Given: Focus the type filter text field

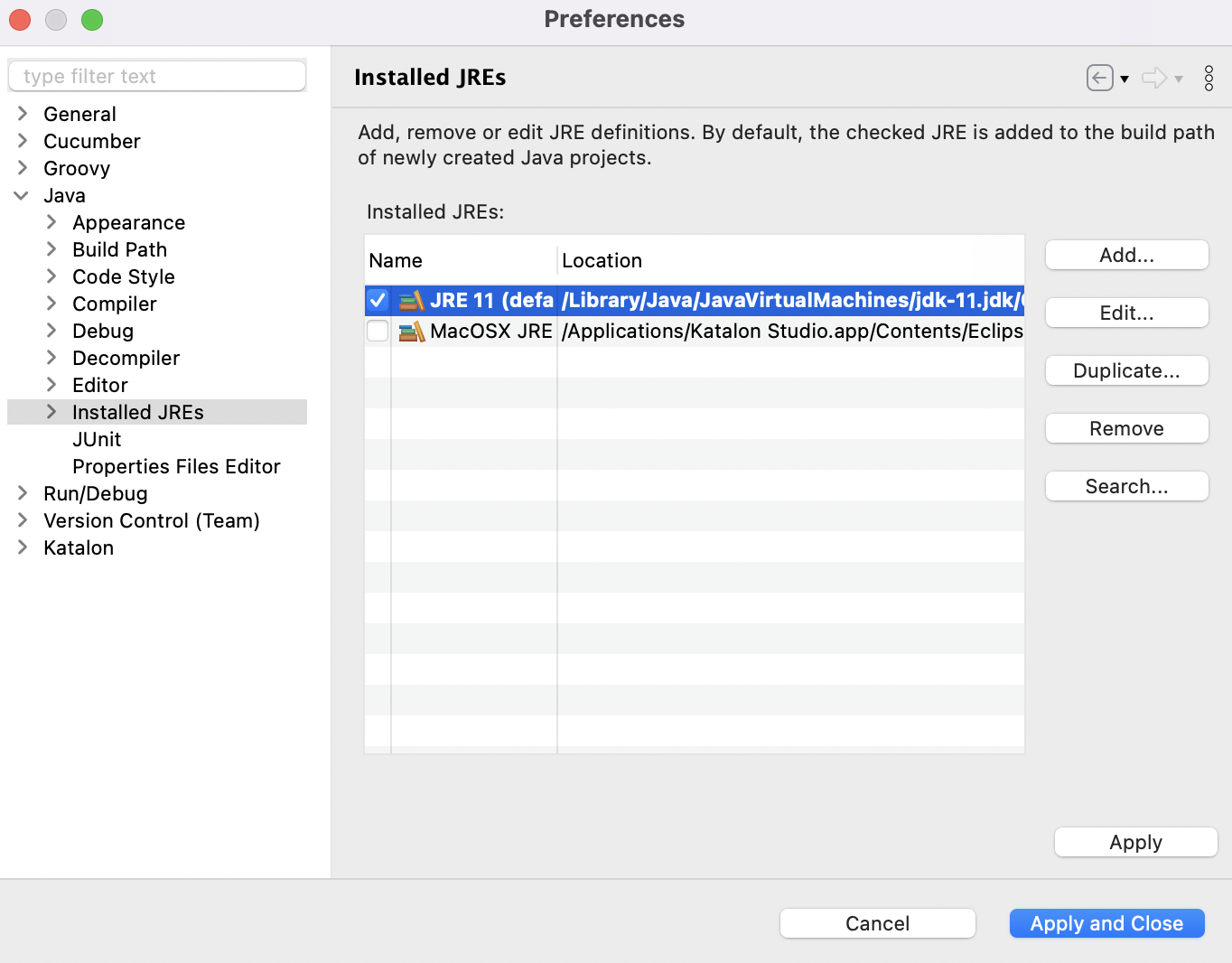Looking at the screenshot, I should (157, 77).
